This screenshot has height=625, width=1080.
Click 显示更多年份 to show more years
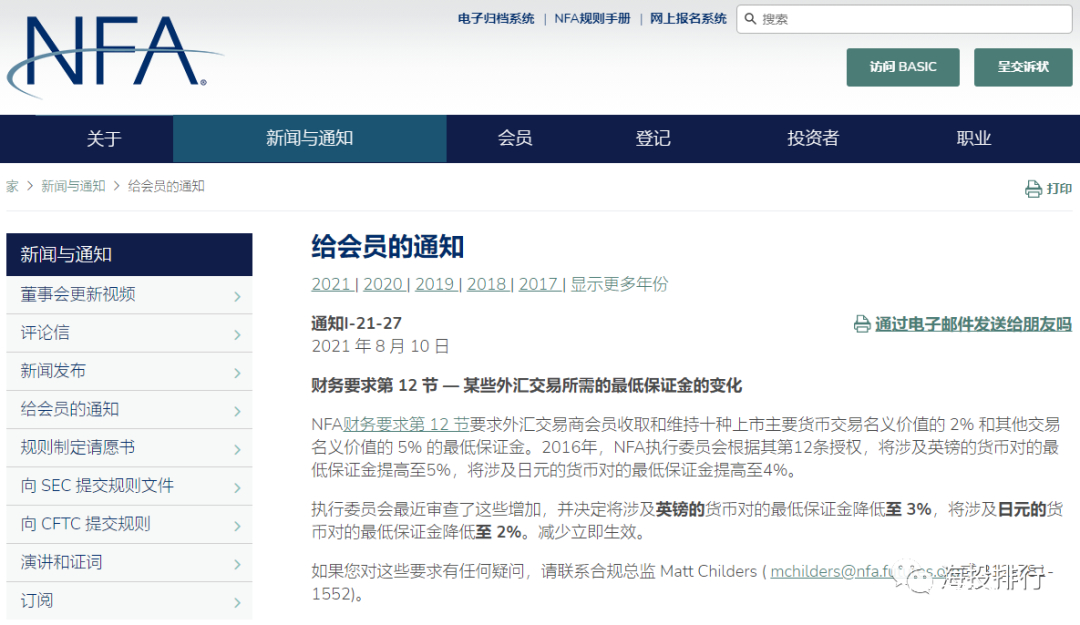point(619,284)
